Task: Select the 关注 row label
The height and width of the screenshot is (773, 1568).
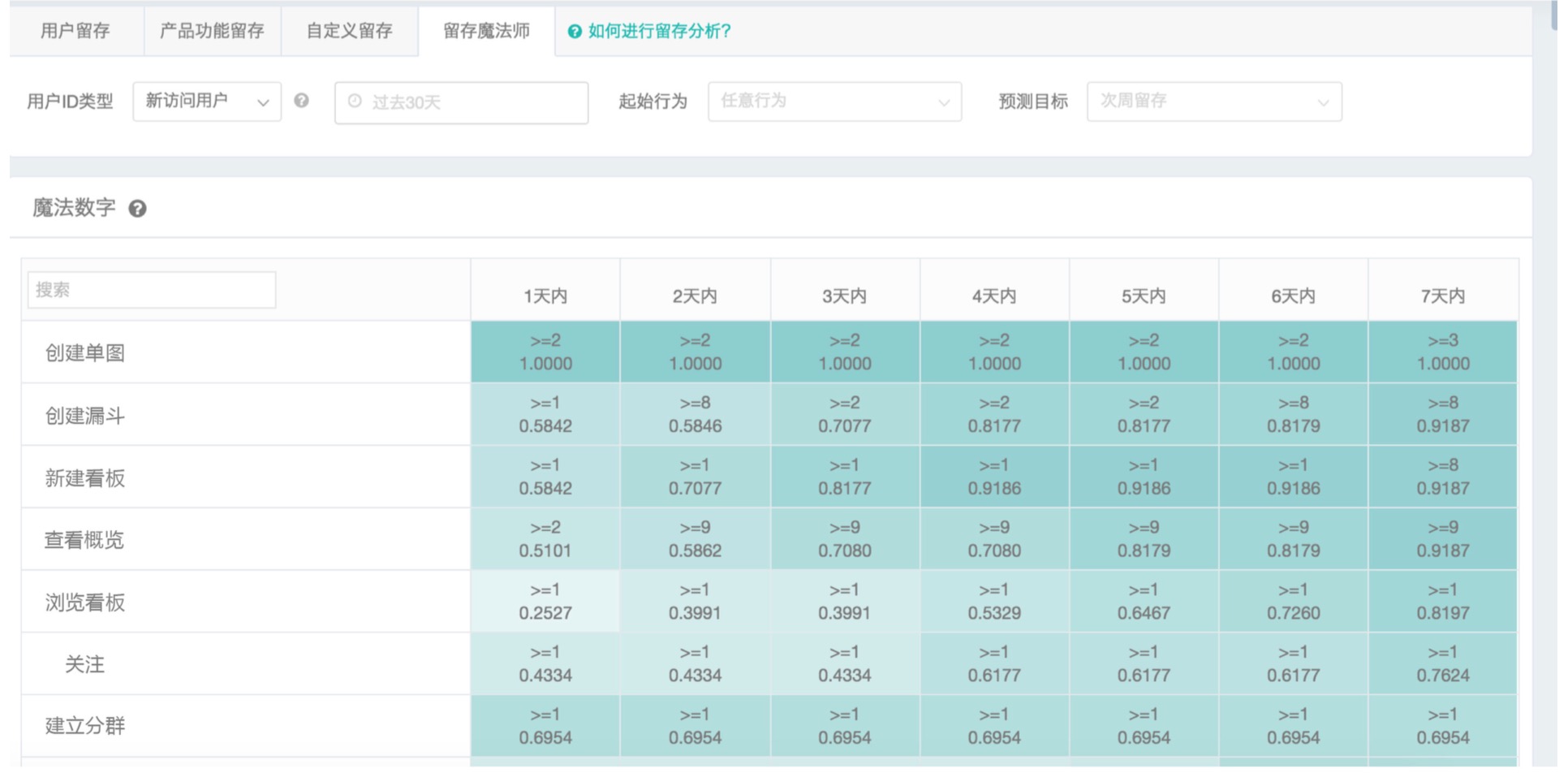Action: [85, 664]
